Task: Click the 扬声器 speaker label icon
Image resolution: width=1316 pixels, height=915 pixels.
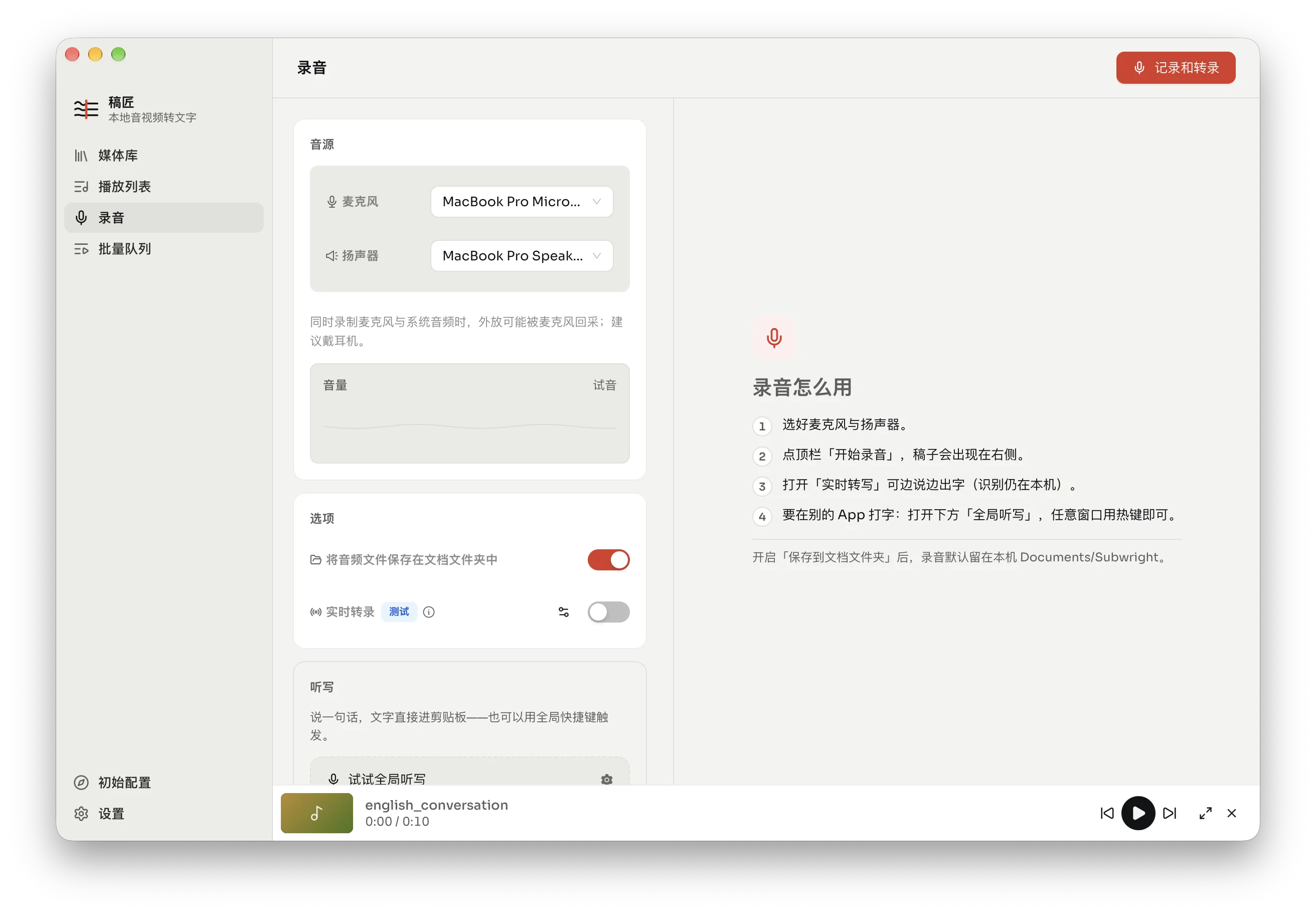Action: 332,255
